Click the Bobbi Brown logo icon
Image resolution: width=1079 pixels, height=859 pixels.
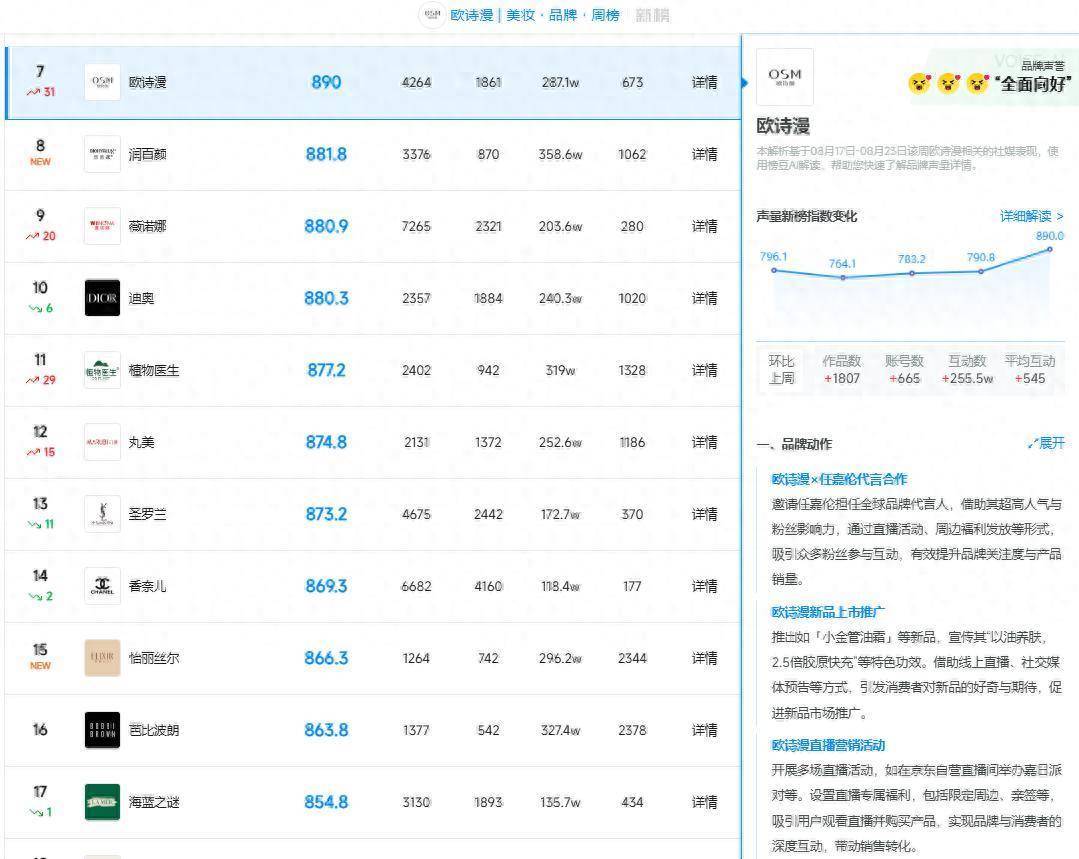tap(102, 730)
